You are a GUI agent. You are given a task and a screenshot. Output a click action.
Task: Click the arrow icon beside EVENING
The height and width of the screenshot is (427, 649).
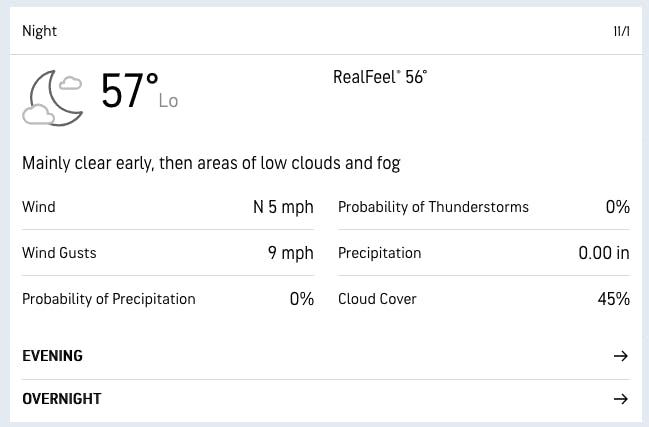(x=620, y=356)
